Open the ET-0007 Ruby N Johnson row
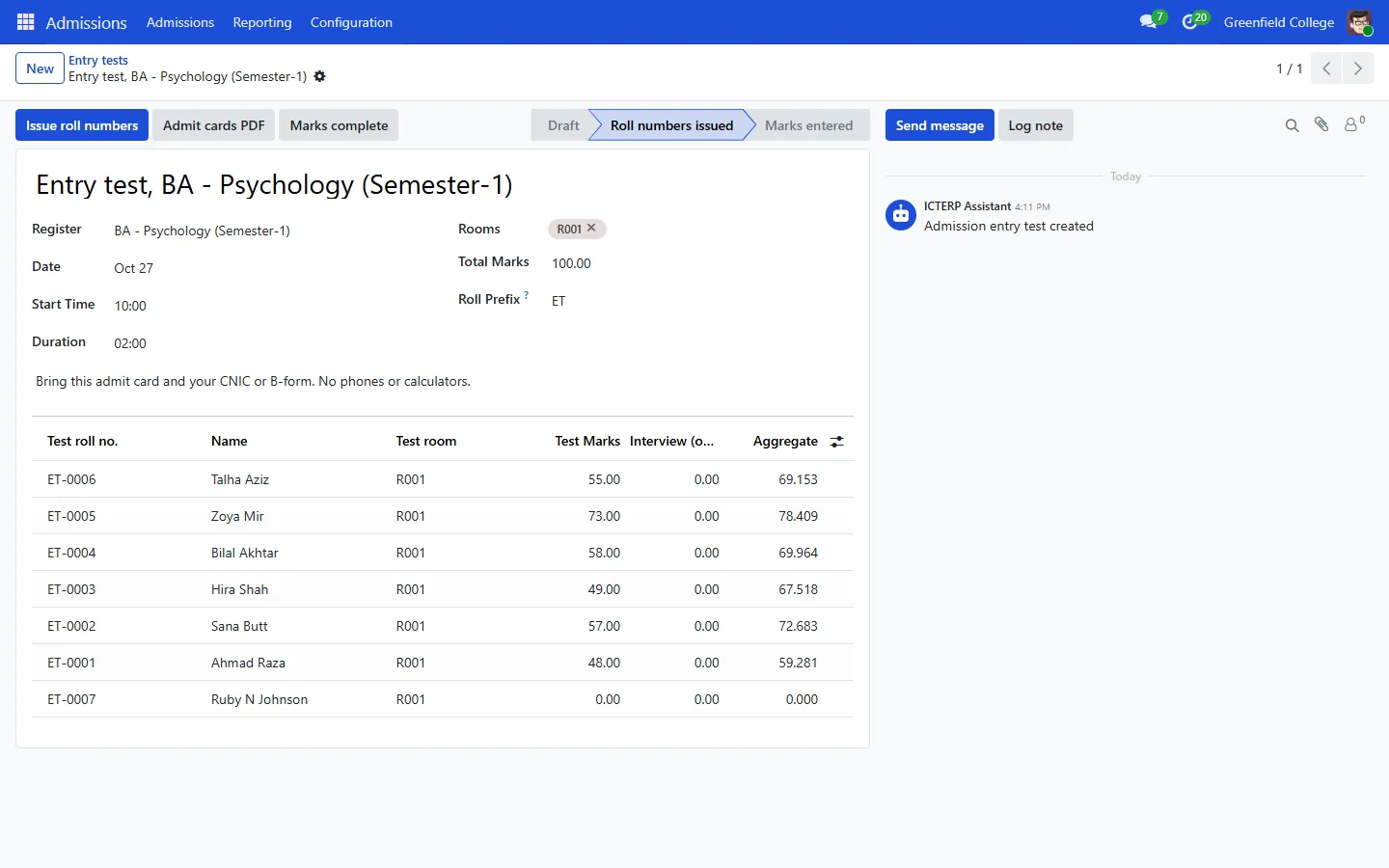This screenshot has width=1389, height=868. point(443,699)
